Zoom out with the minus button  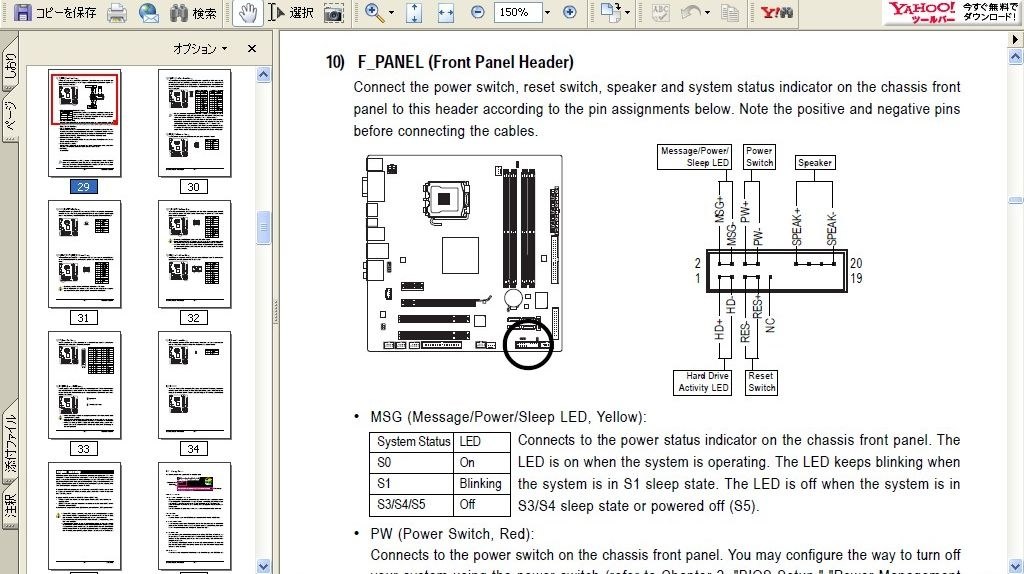pos(478,12)
